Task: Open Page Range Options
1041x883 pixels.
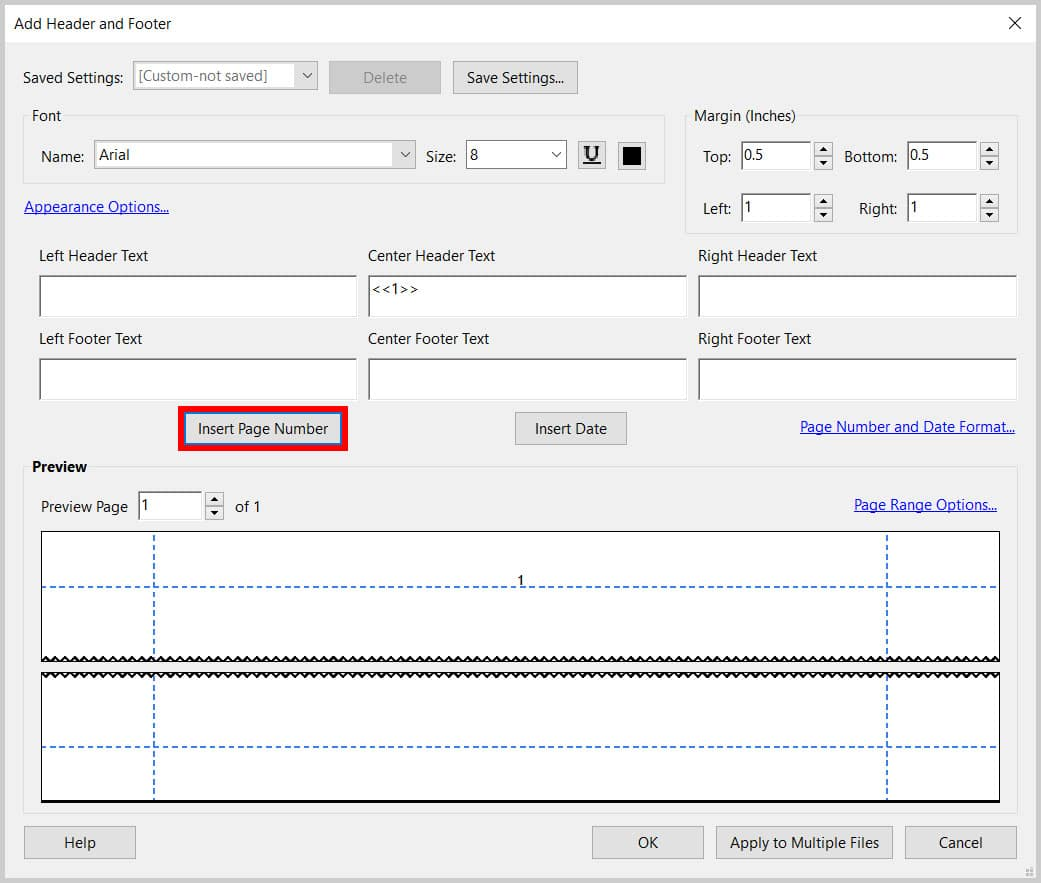Action: pos(924,504)
